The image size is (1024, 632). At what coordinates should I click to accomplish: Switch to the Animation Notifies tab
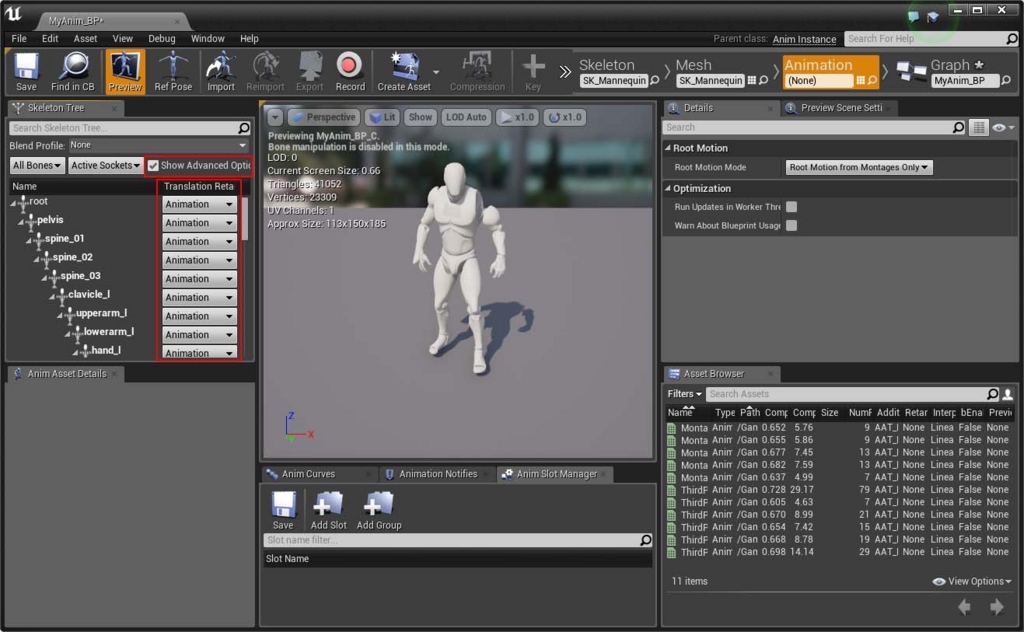(x=438, y=474)
